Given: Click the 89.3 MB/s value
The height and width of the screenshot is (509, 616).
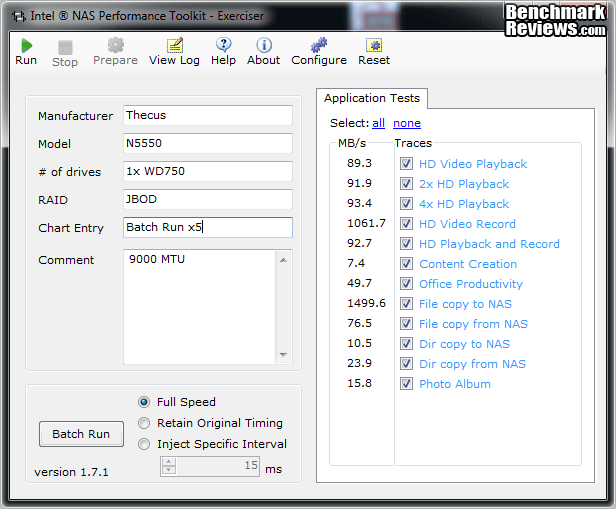Looking at the screenshot, I should click(359, 163).
